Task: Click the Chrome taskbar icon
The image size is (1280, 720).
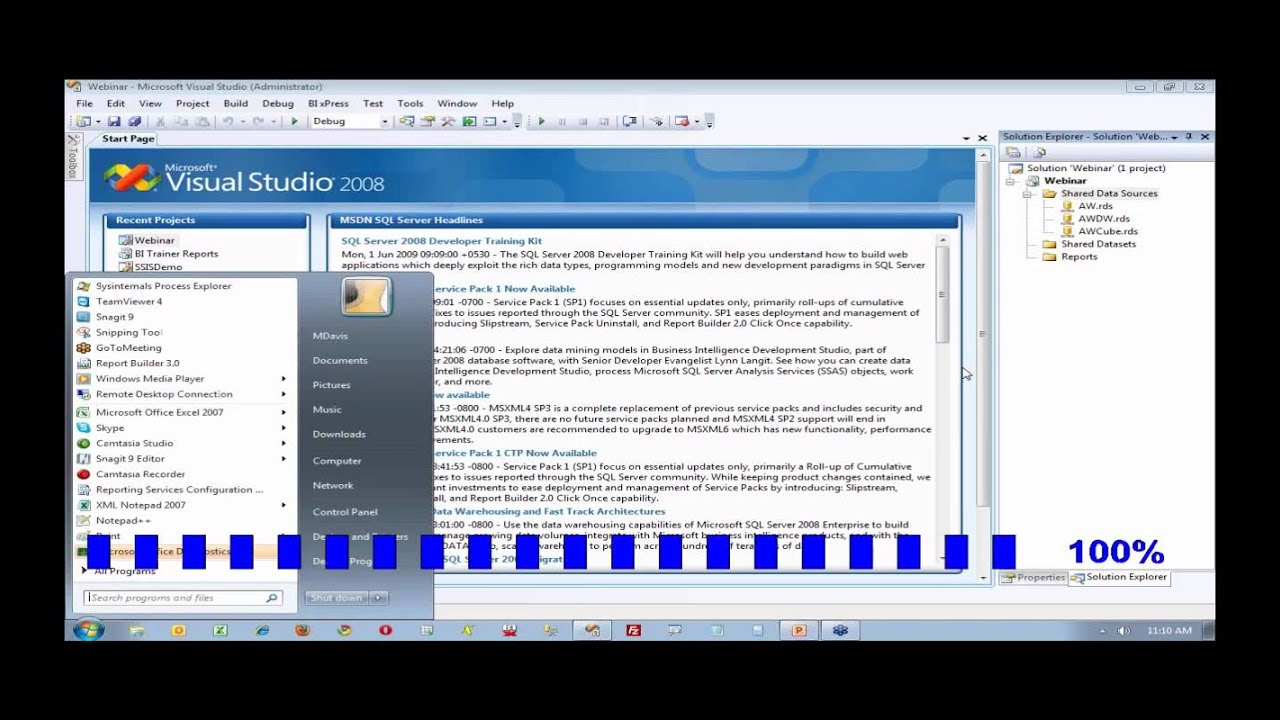Action: [x=344, y=630]
